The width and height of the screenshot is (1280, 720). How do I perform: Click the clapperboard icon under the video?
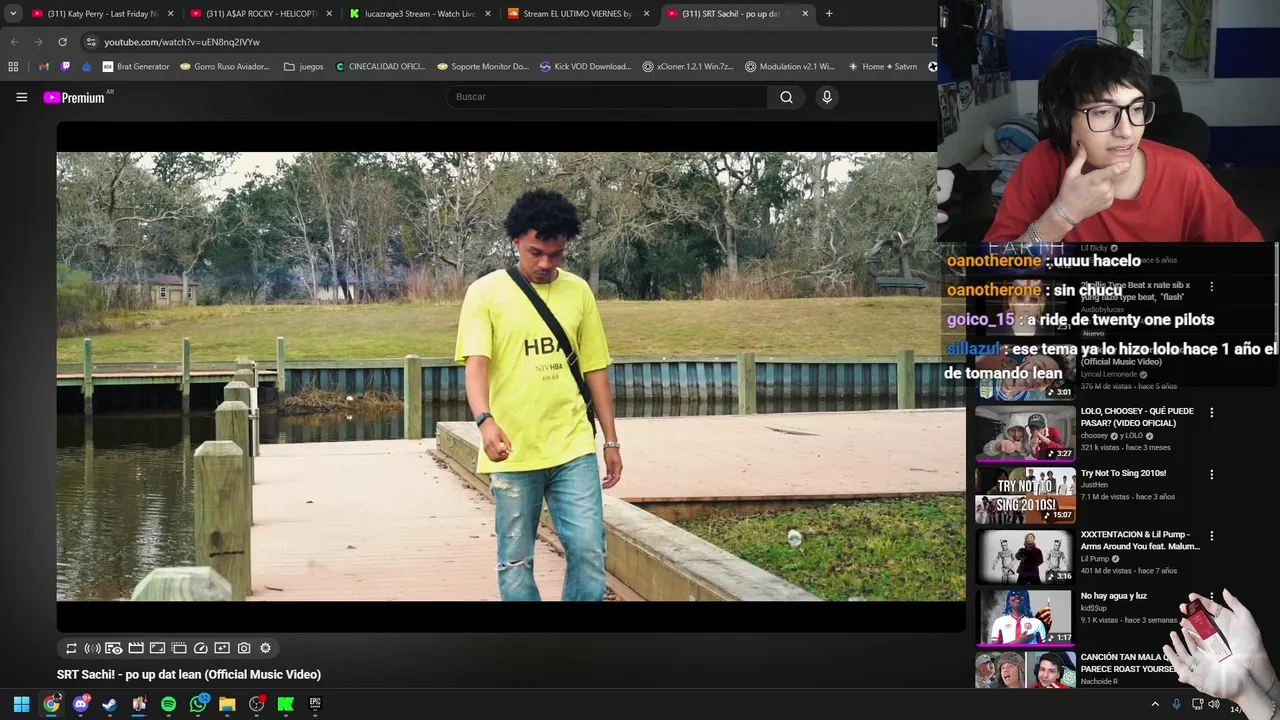pos(136,648)
